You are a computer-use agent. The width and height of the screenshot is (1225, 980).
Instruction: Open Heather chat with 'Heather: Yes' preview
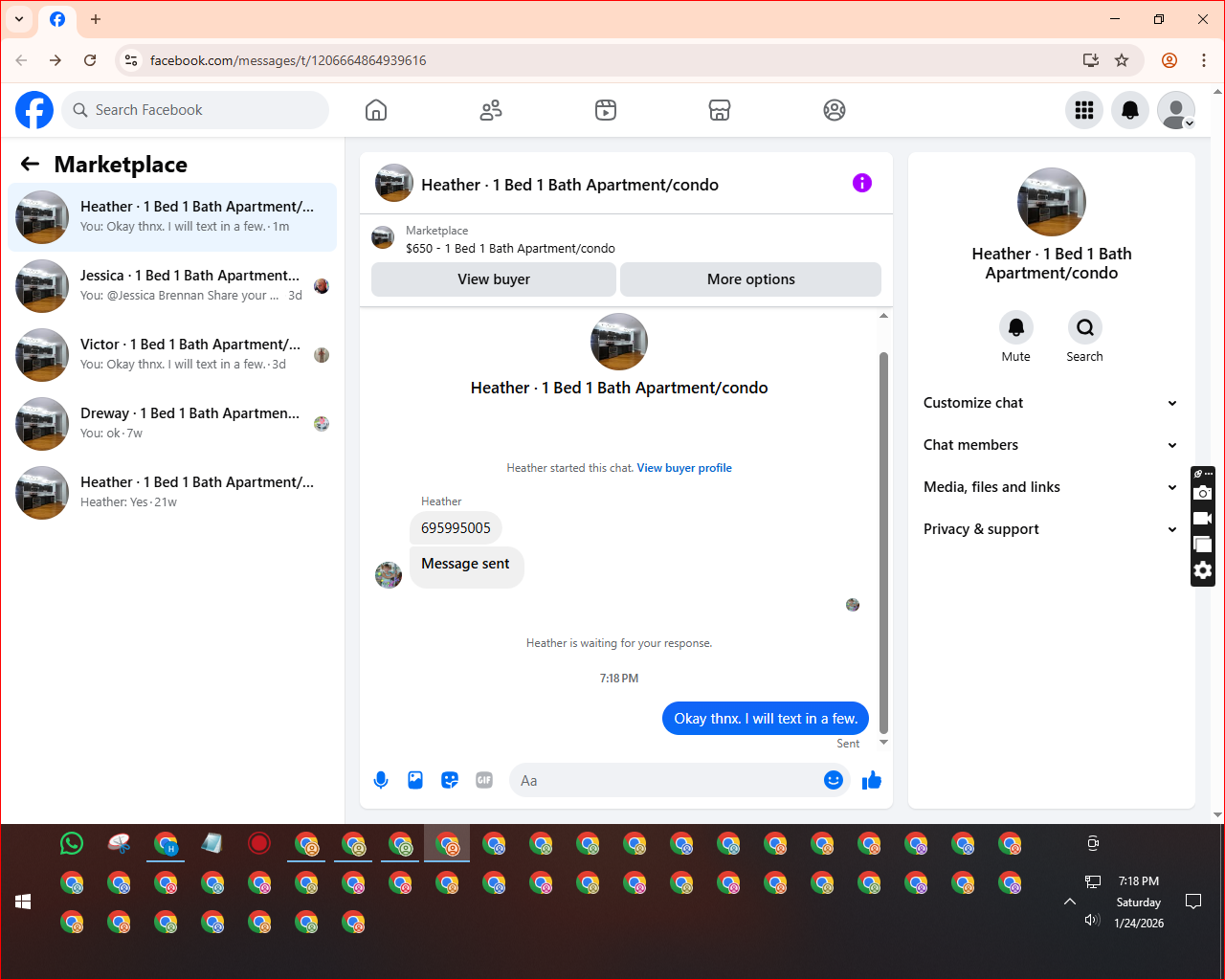[172, 493]
